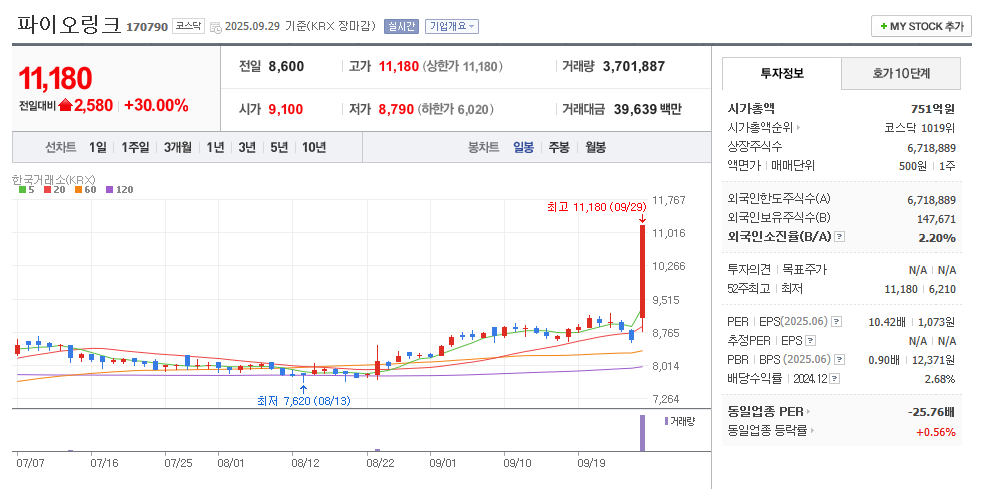991x489 pixels.
Task: Click the red 20-day moving average swatch
Action: 47,190
